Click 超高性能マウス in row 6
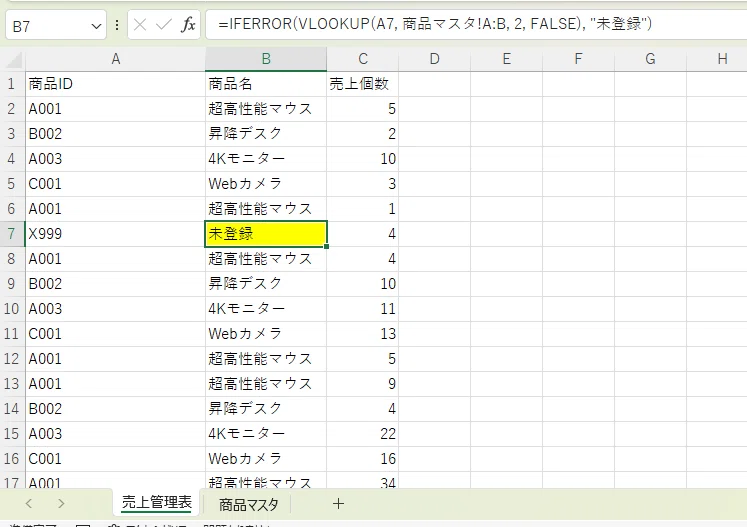Viewport: 747px width, 527px height. coord(266,209)
